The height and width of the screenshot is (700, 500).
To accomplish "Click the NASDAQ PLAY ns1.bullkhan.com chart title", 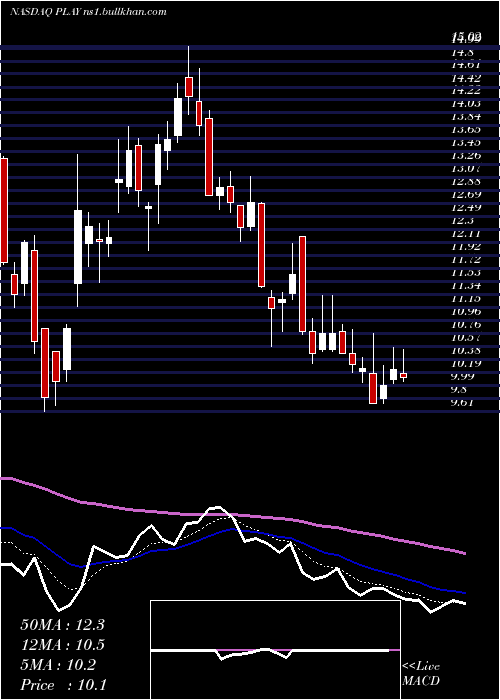I will point(88,11).
